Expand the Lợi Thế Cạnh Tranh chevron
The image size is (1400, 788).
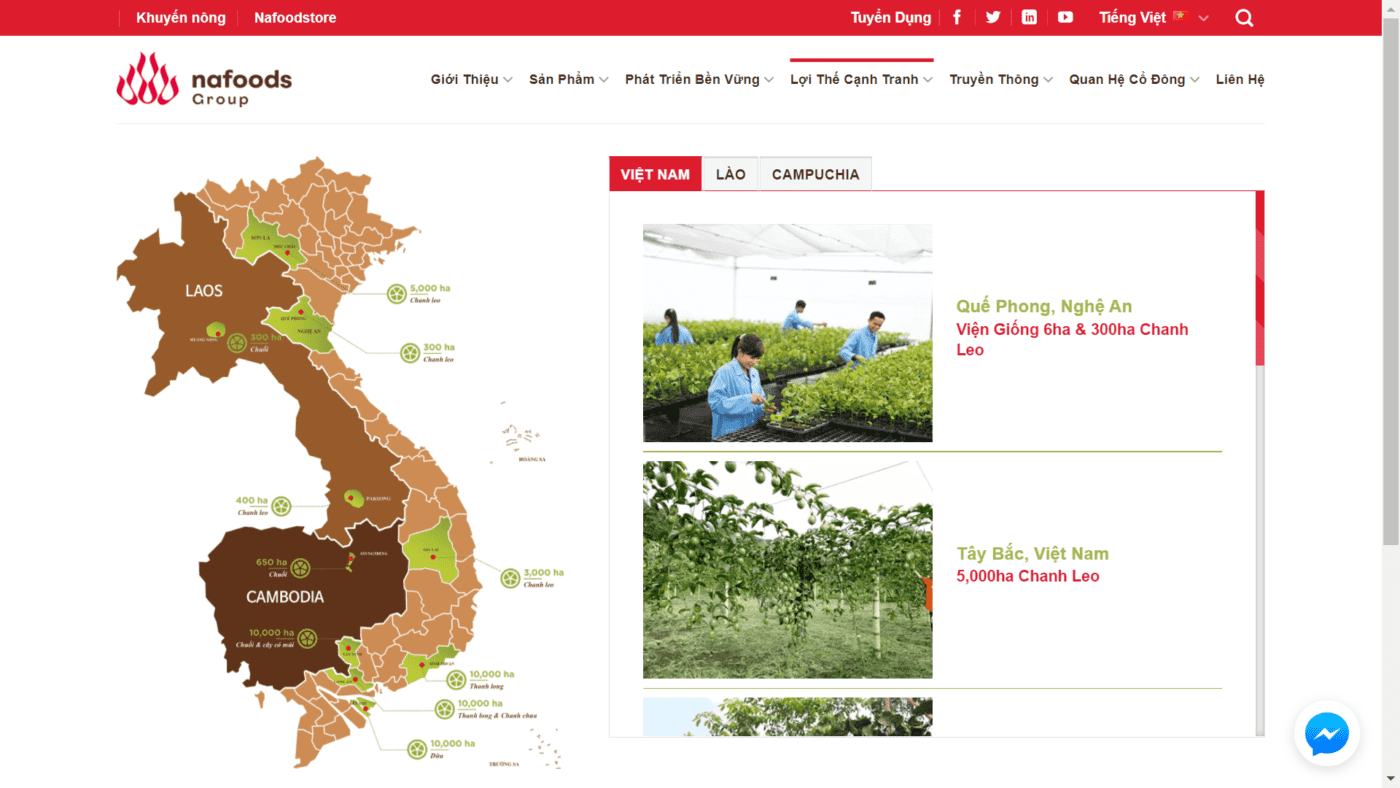(928, 80)
